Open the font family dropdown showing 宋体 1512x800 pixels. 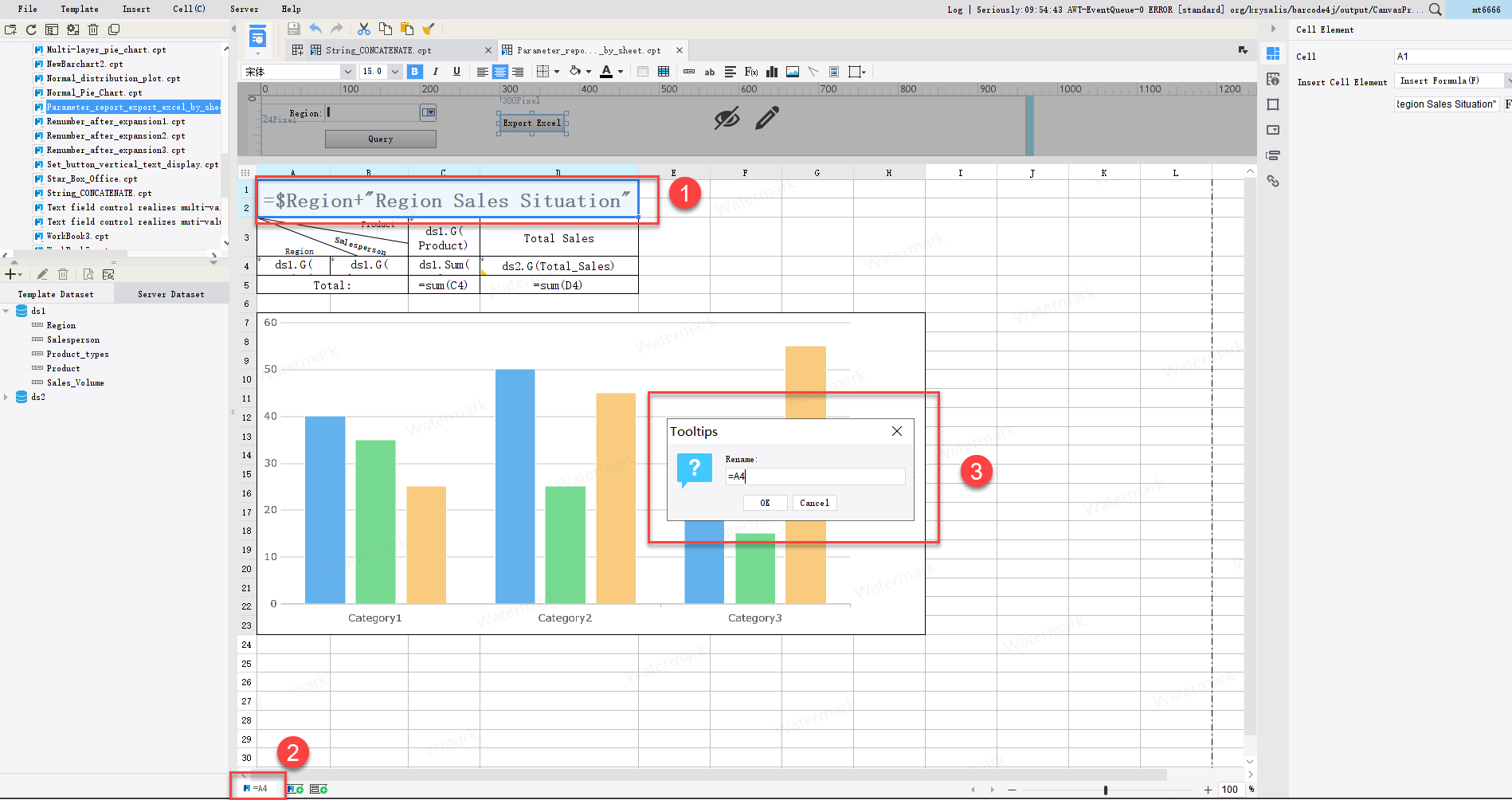click(347, 71)
